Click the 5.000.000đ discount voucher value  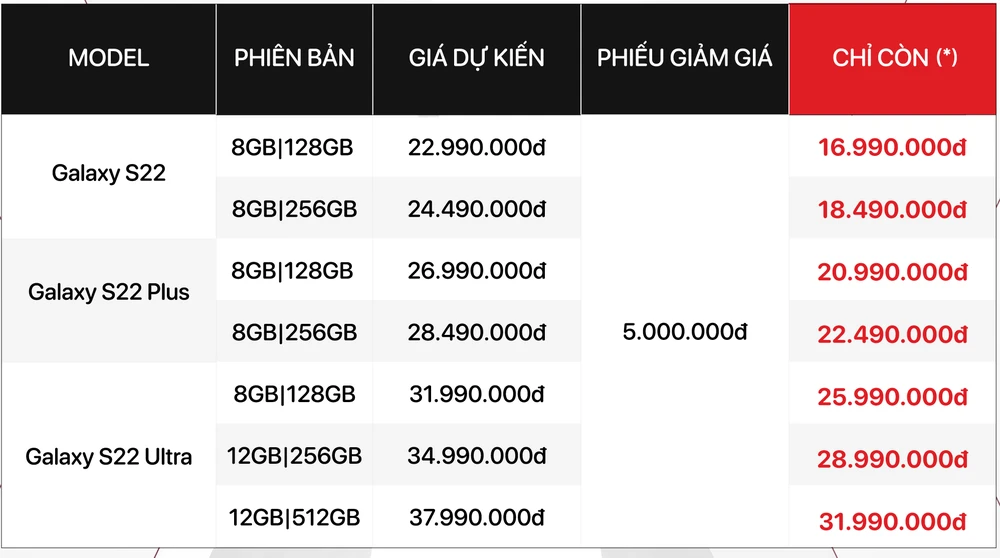coord(684,332)
